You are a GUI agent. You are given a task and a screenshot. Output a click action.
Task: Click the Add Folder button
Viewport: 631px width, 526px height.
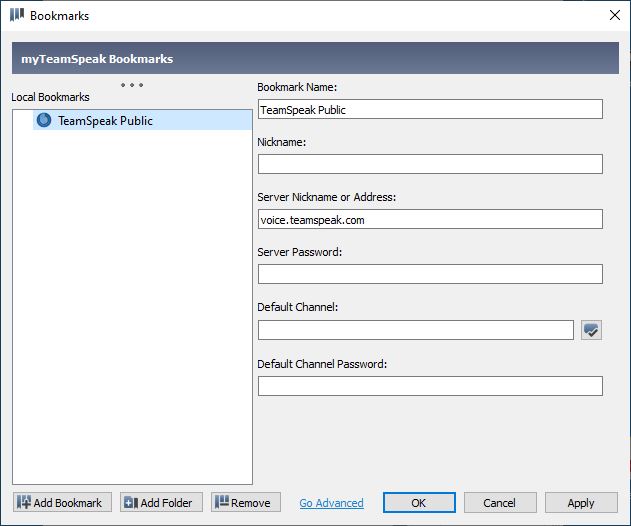161,502
